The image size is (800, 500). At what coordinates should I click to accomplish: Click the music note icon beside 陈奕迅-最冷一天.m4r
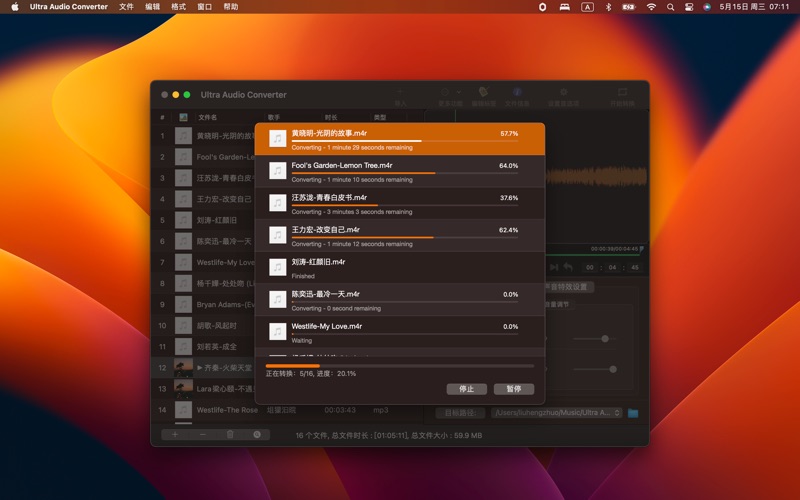(x=278, y=299)
